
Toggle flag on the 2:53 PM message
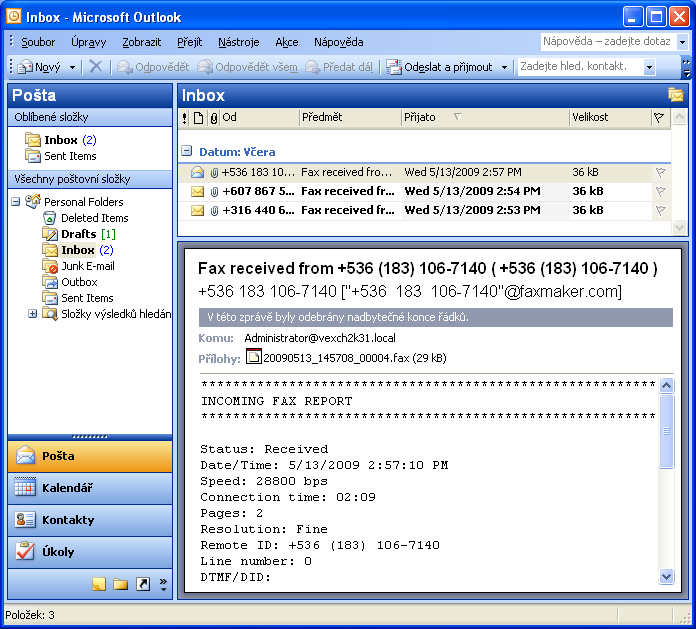tap(660, 211)
